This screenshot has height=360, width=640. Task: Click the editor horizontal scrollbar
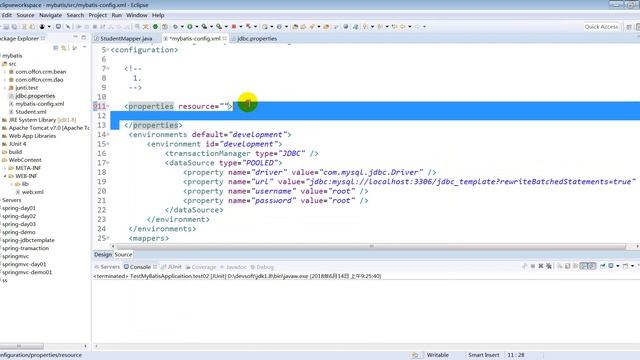click(x=371, y=246)
